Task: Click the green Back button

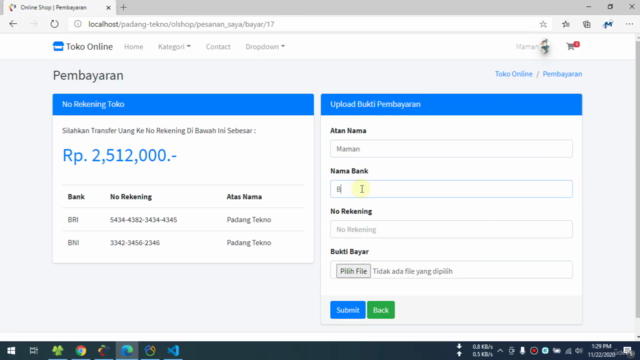Action: 380,310
